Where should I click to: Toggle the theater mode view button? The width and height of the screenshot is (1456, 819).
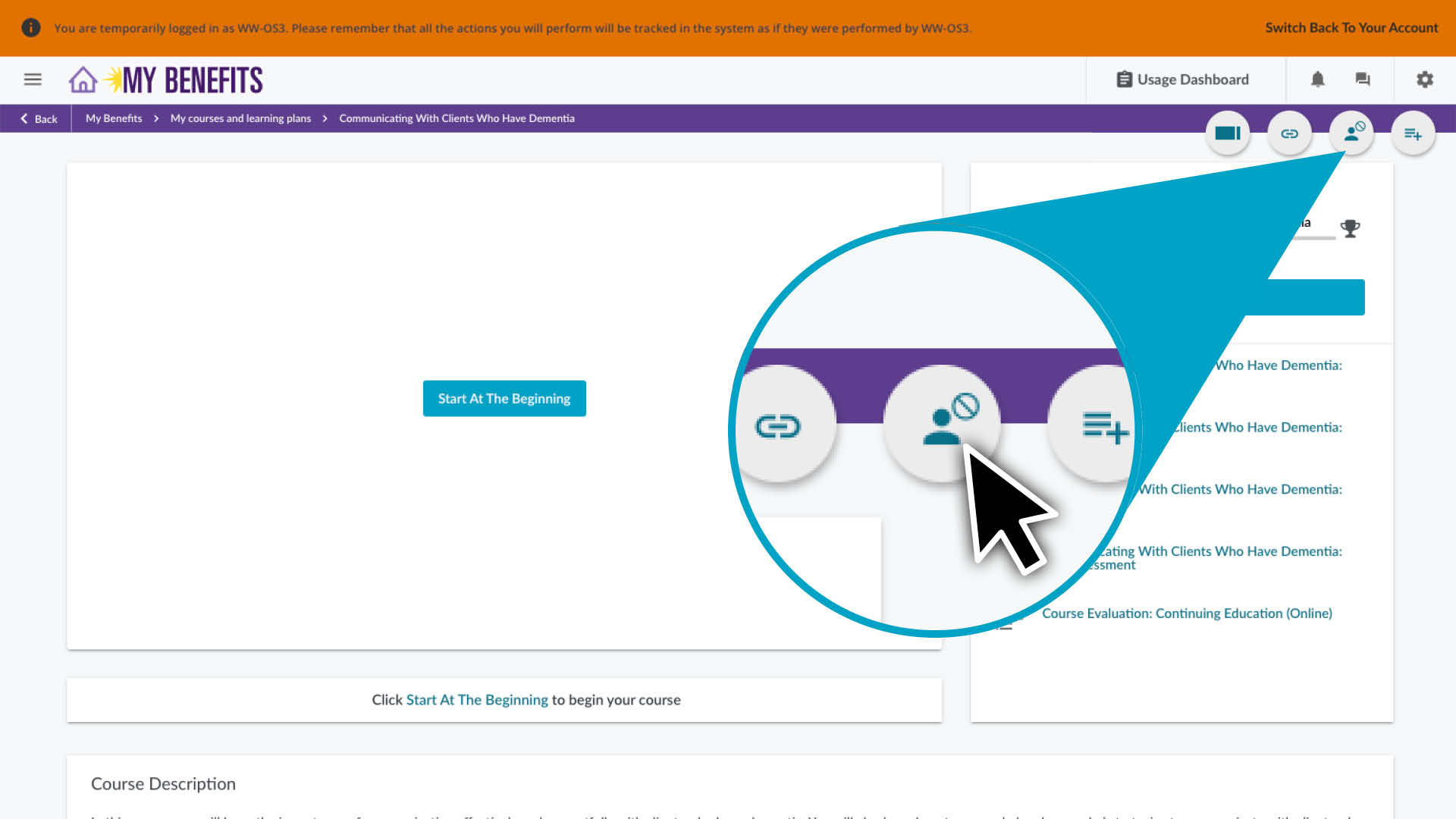pyautogui.click(x=1227, y=133)
